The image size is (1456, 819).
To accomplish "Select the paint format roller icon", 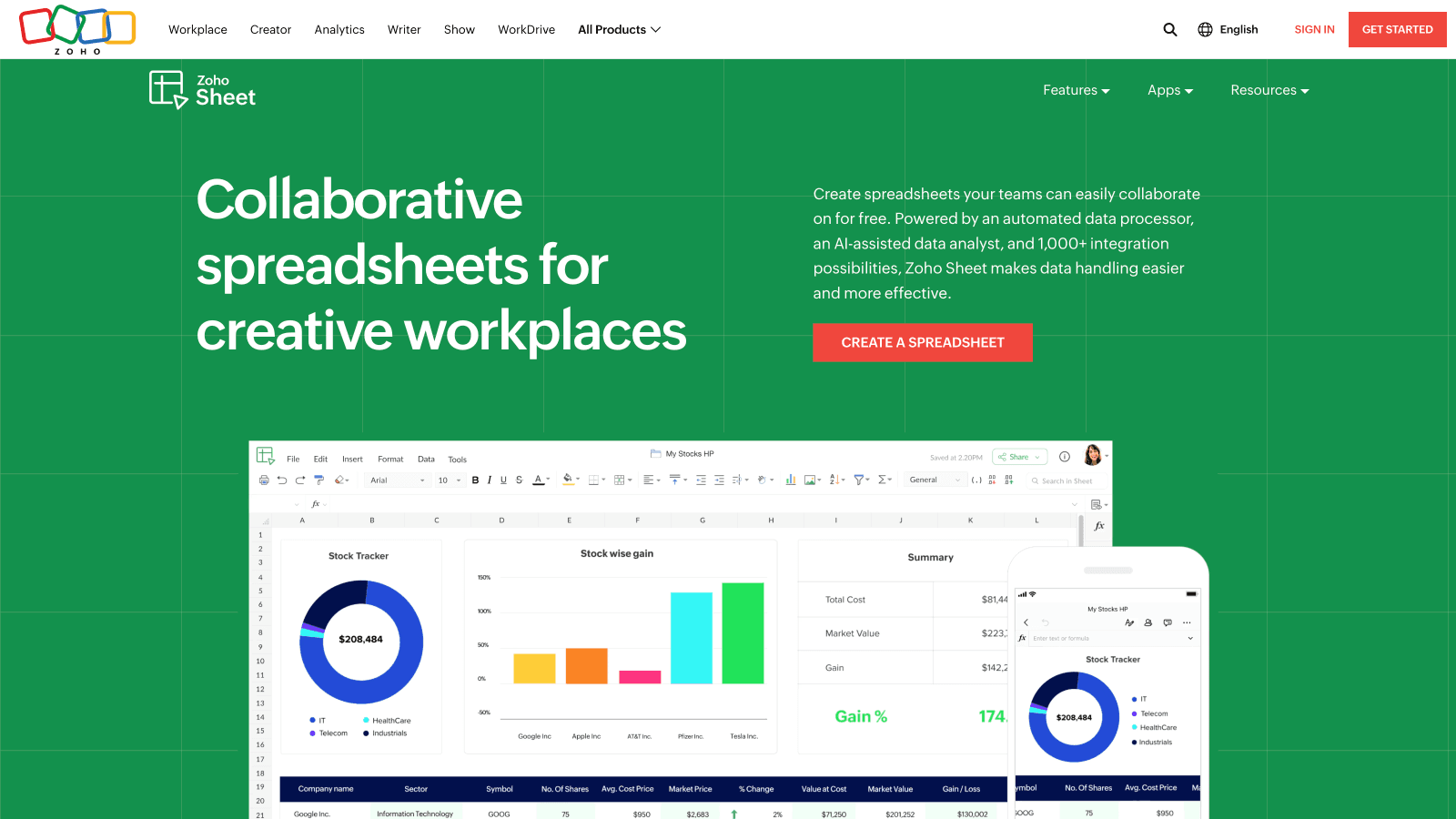I will tap(318, 480).
